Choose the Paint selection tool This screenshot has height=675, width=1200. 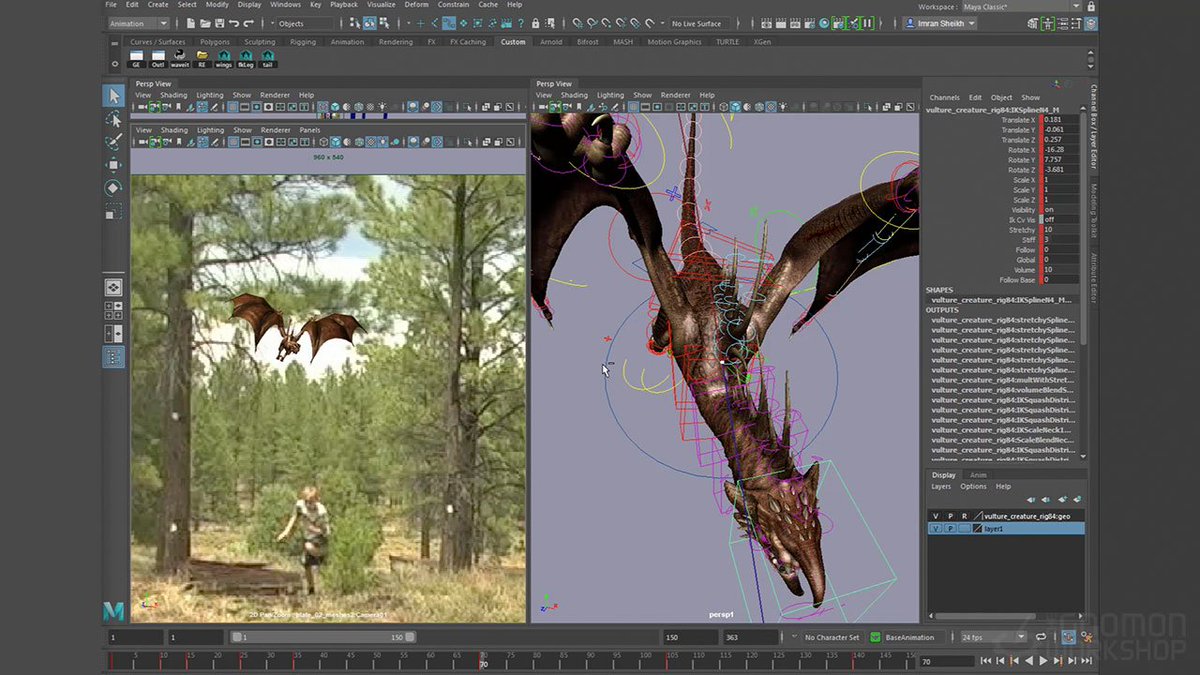point(113,142)
